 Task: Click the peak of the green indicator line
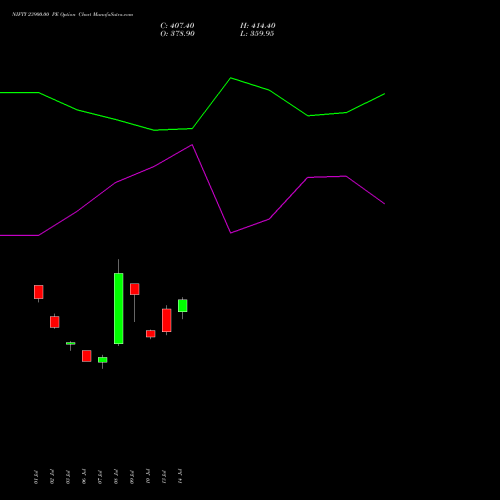coord(231,78)
